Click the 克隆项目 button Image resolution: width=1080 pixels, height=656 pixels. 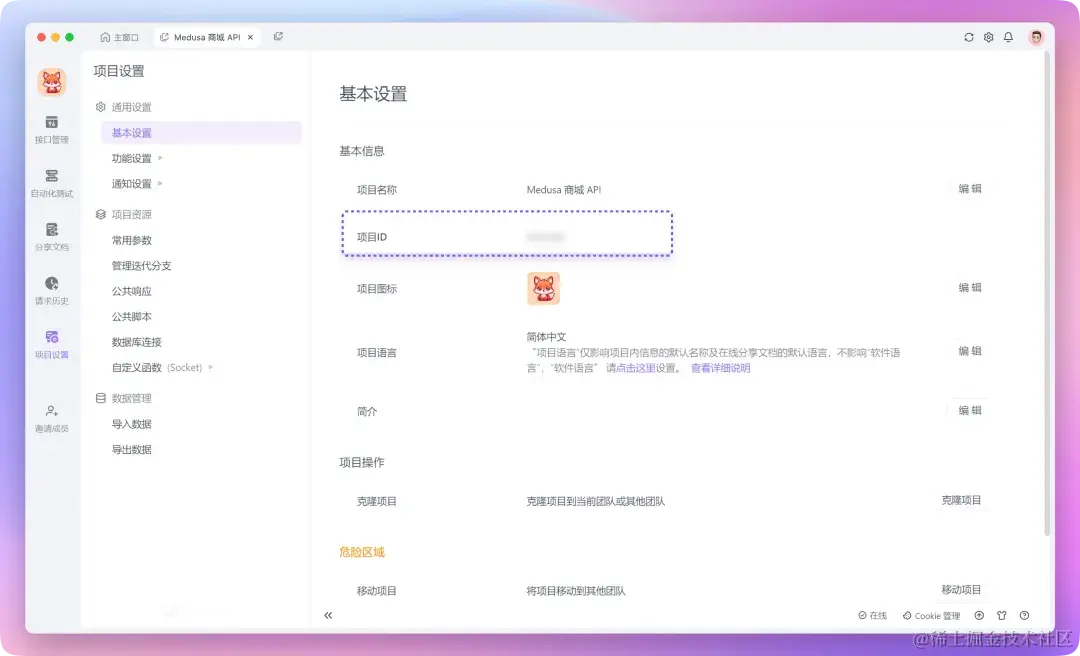coord(963,501)
